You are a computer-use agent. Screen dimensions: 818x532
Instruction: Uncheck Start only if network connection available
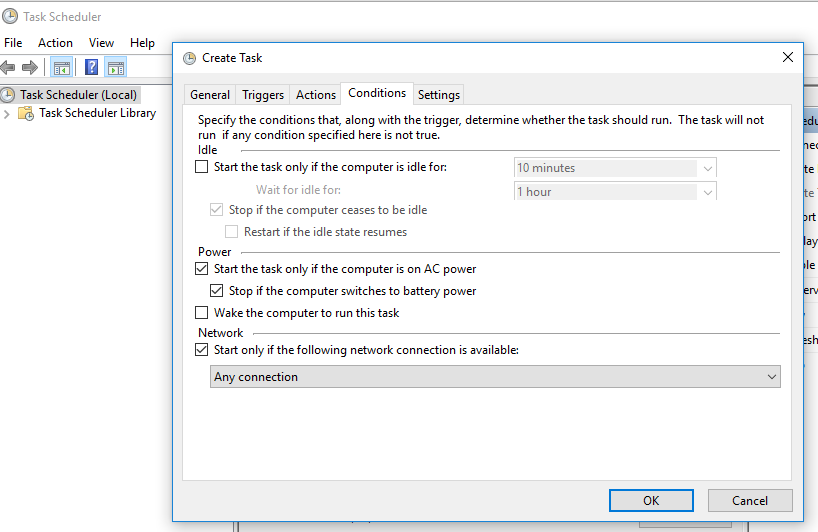tap(201, 349)
